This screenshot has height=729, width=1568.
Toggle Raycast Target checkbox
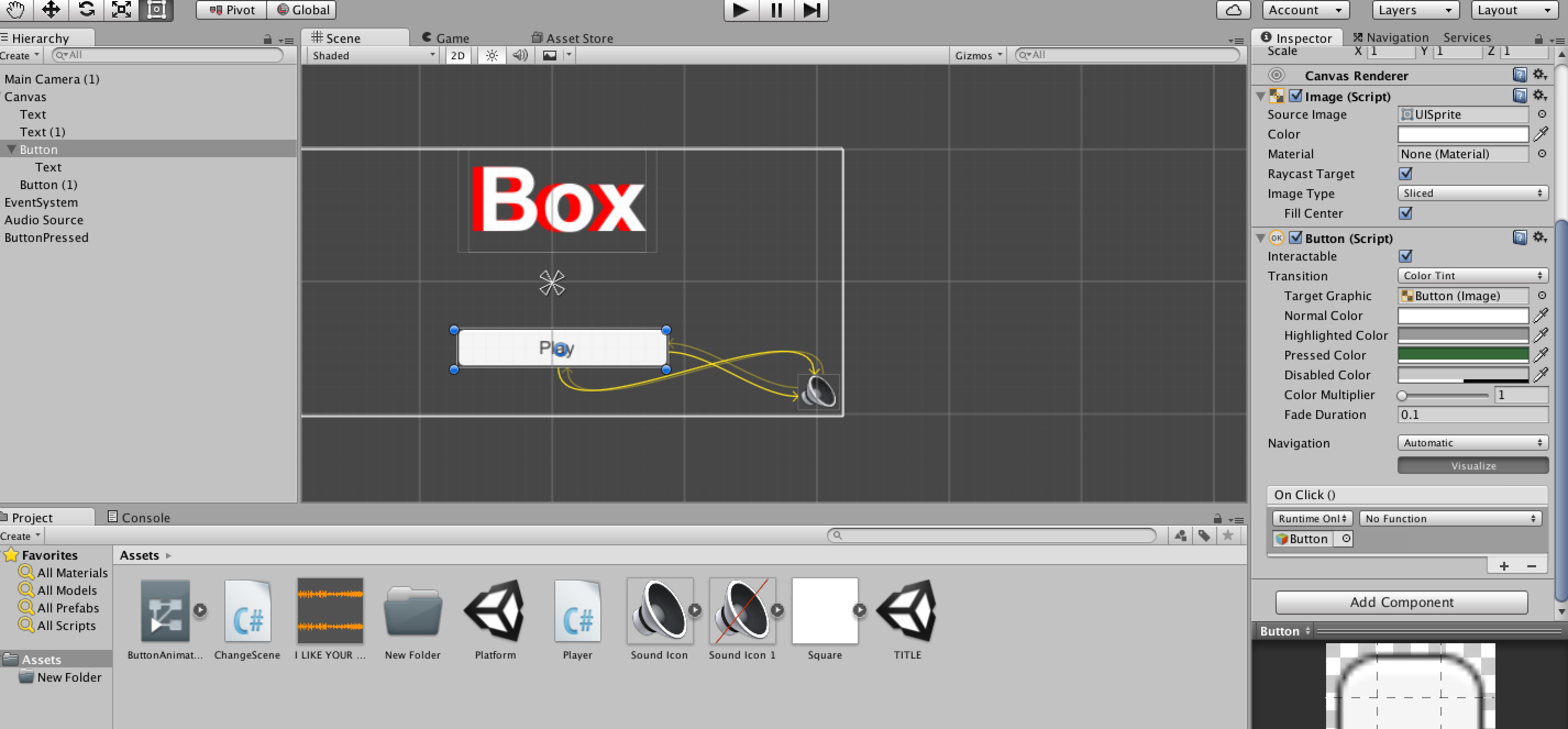pos(1405,173)
